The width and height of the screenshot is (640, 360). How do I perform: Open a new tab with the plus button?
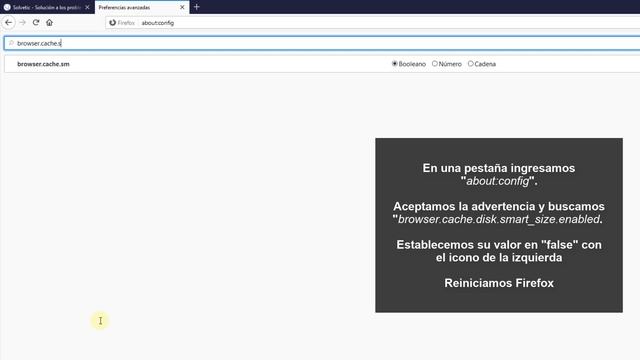click(x=197, y=7)
